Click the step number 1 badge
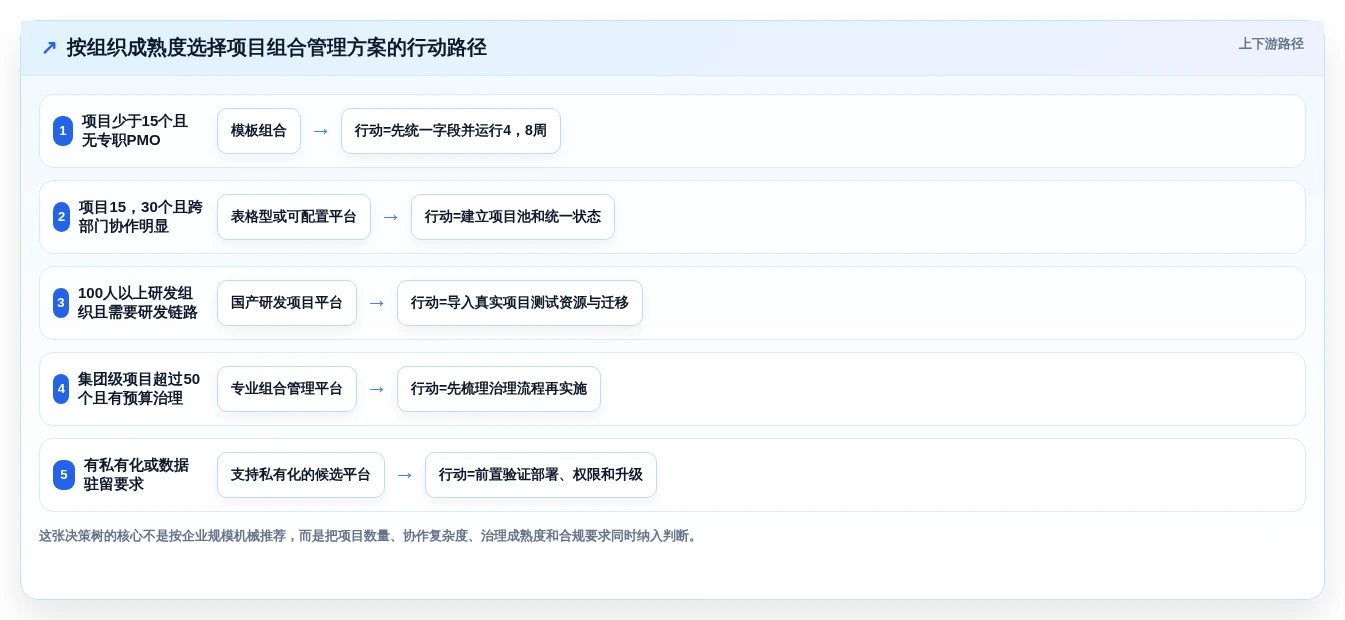 click(x=63, y=131)
